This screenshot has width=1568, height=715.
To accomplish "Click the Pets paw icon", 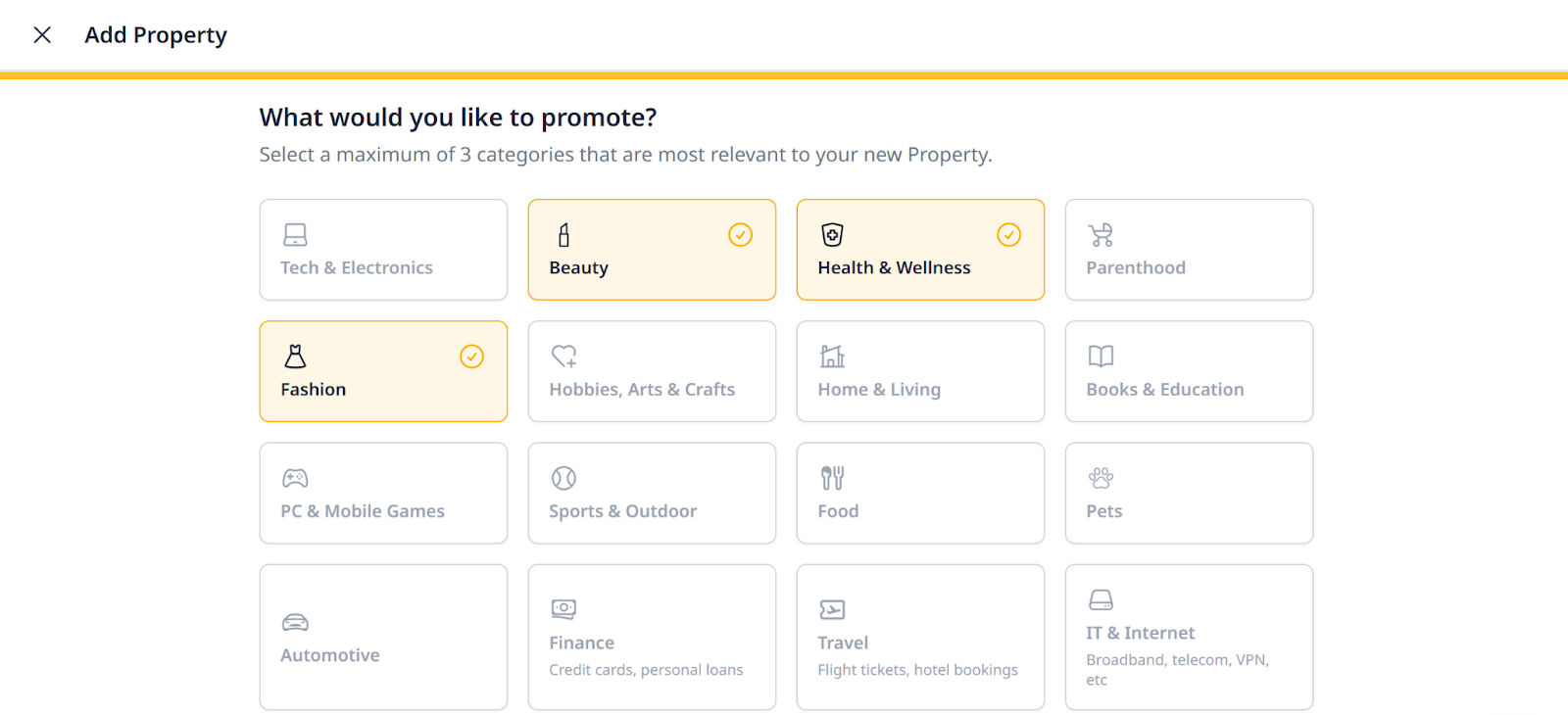I will [1101, 478].
